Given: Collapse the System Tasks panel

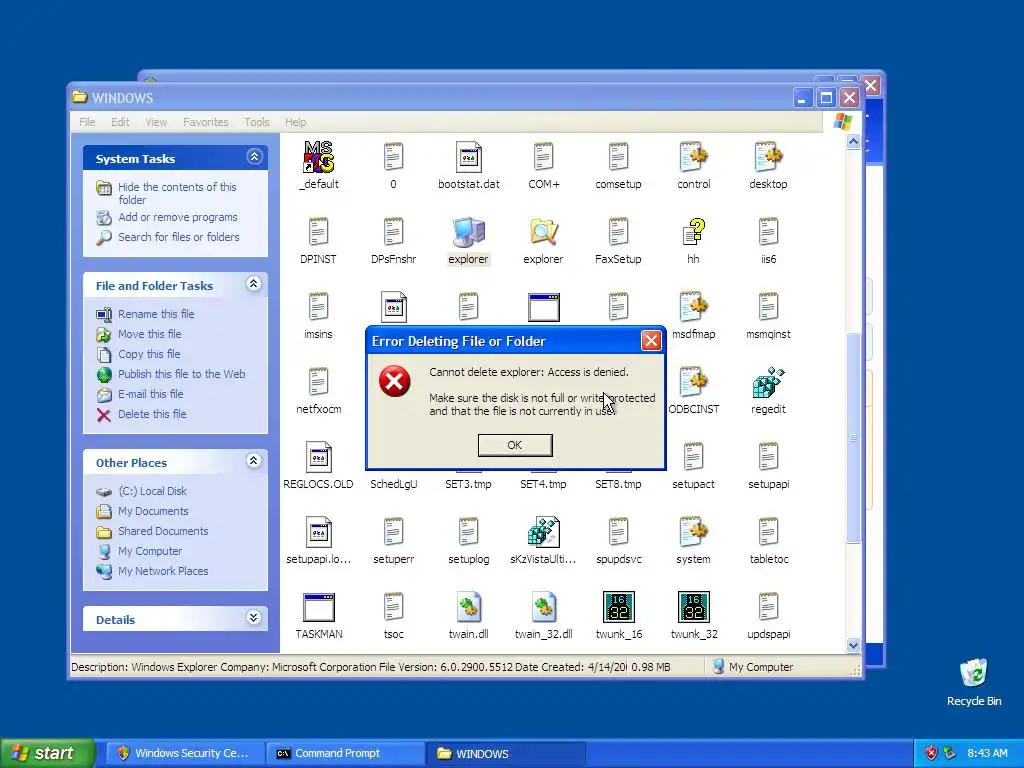Looking at the screenshot, I should pos(254,157).
